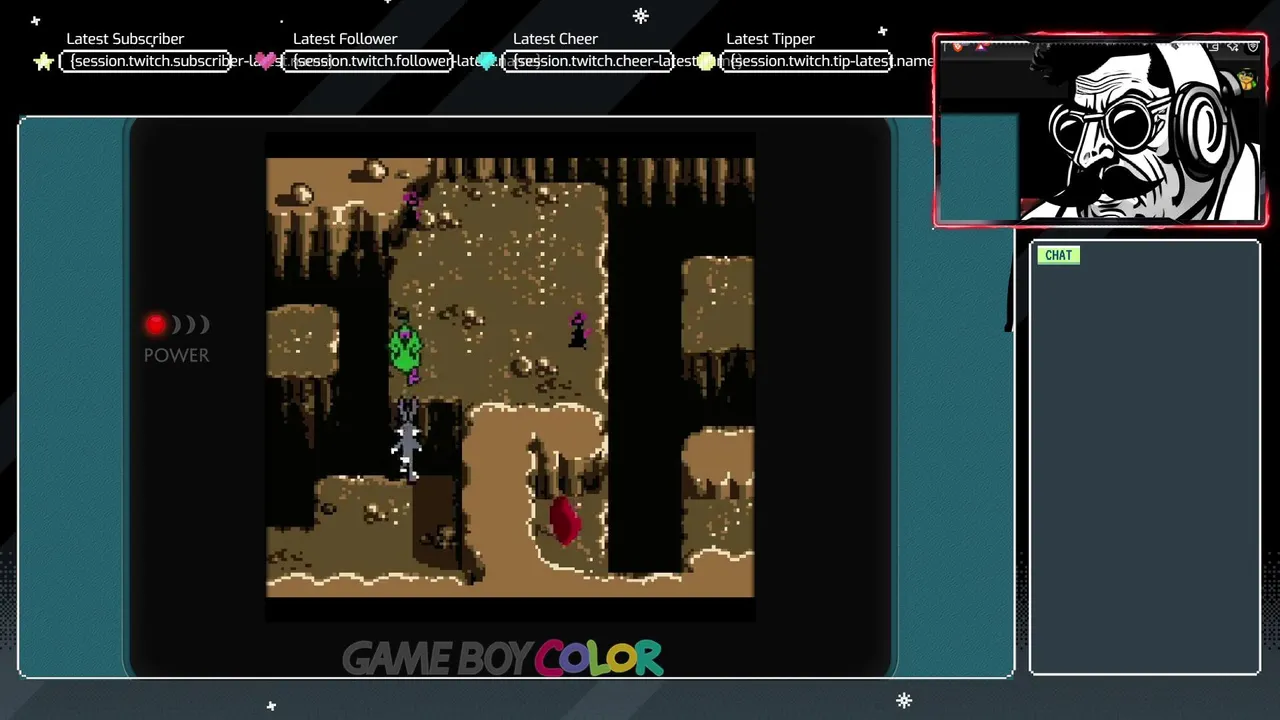
Task: Click the Latest Subscriber name field
Action: coord(146,61)
